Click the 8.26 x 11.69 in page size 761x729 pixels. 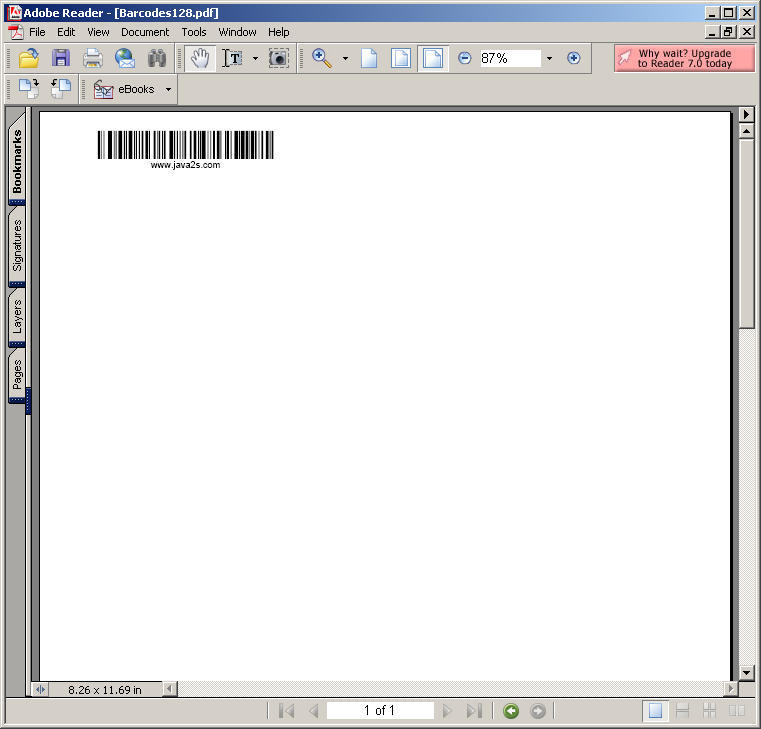(105, 690)
